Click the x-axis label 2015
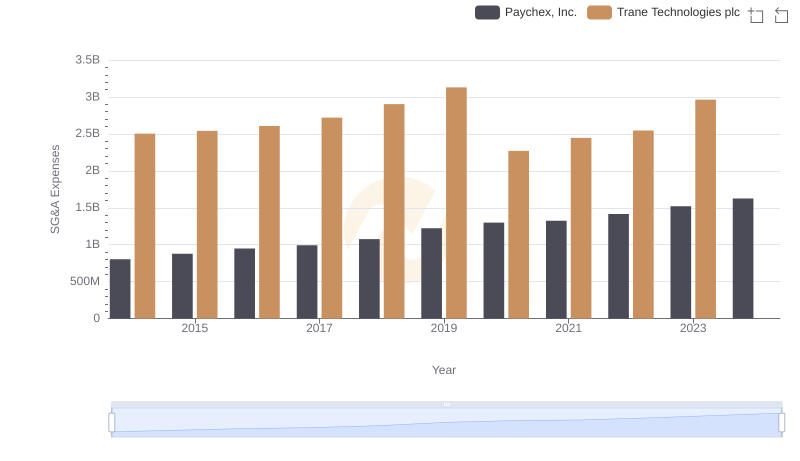800x461 pixels. pyautogui.click(x=194, y=328)
